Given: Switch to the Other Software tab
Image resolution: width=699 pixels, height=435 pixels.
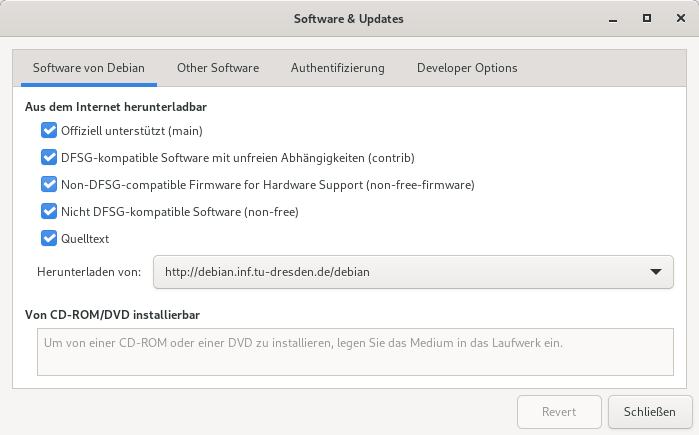Looking at the screenshot, I should pyautogui.click(x=218, y=68).
